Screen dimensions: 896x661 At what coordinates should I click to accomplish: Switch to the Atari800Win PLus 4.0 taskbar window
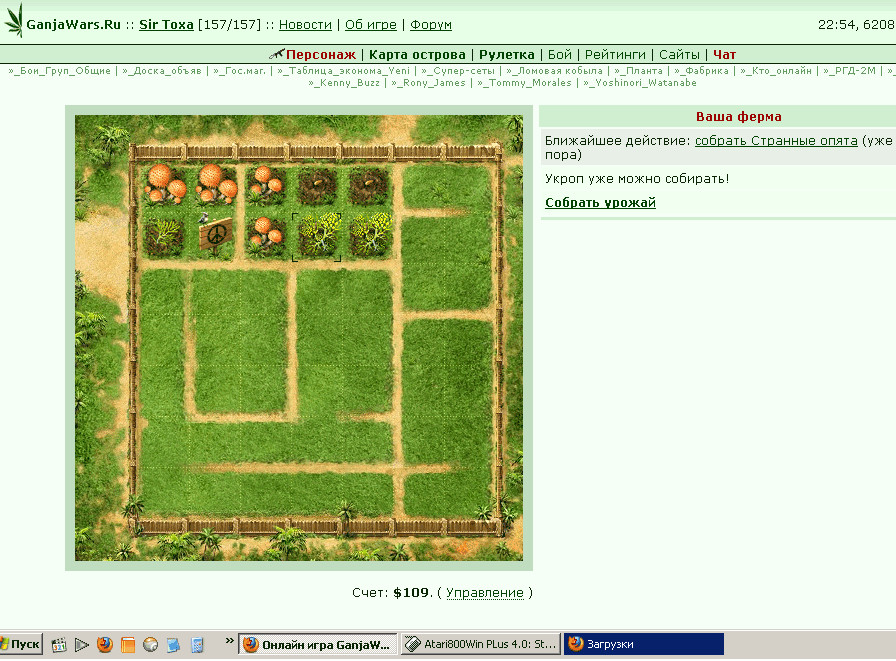[x=481, y=644]
